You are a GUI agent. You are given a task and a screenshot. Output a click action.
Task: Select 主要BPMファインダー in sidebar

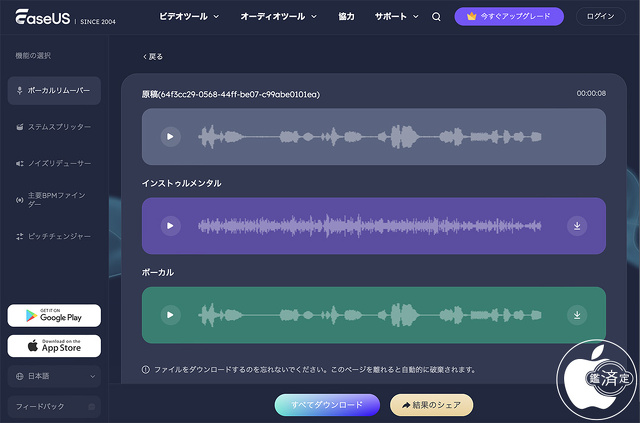(x=54, y=200)
